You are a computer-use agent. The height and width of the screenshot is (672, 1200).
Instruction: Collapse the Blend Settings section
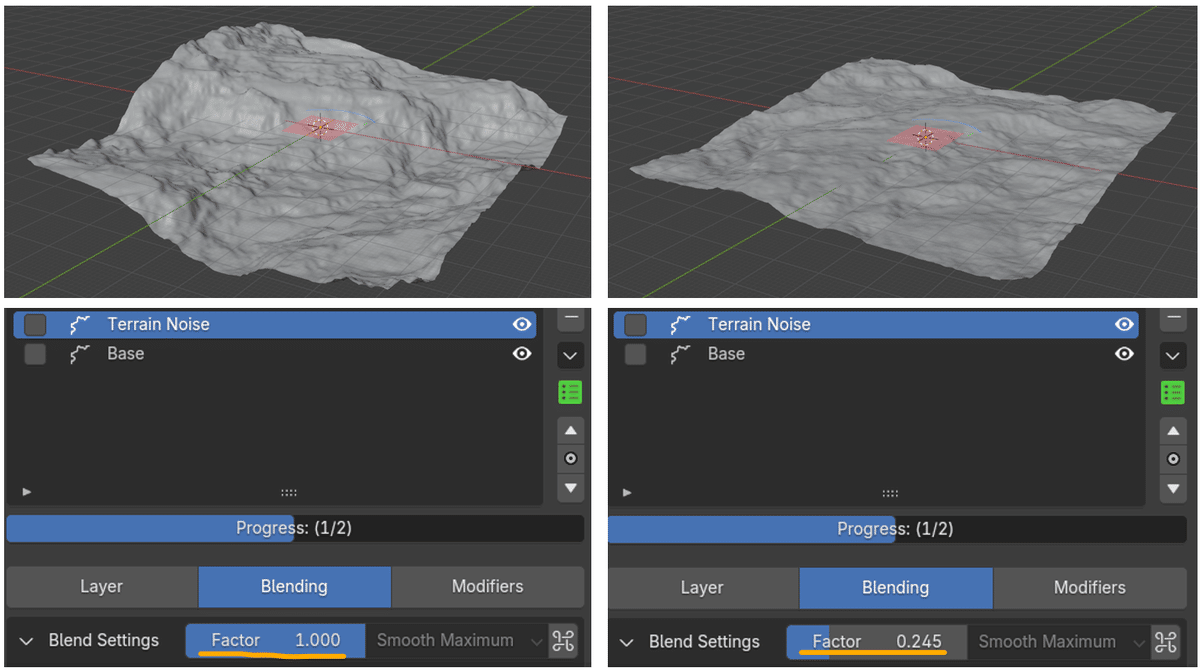26,640
